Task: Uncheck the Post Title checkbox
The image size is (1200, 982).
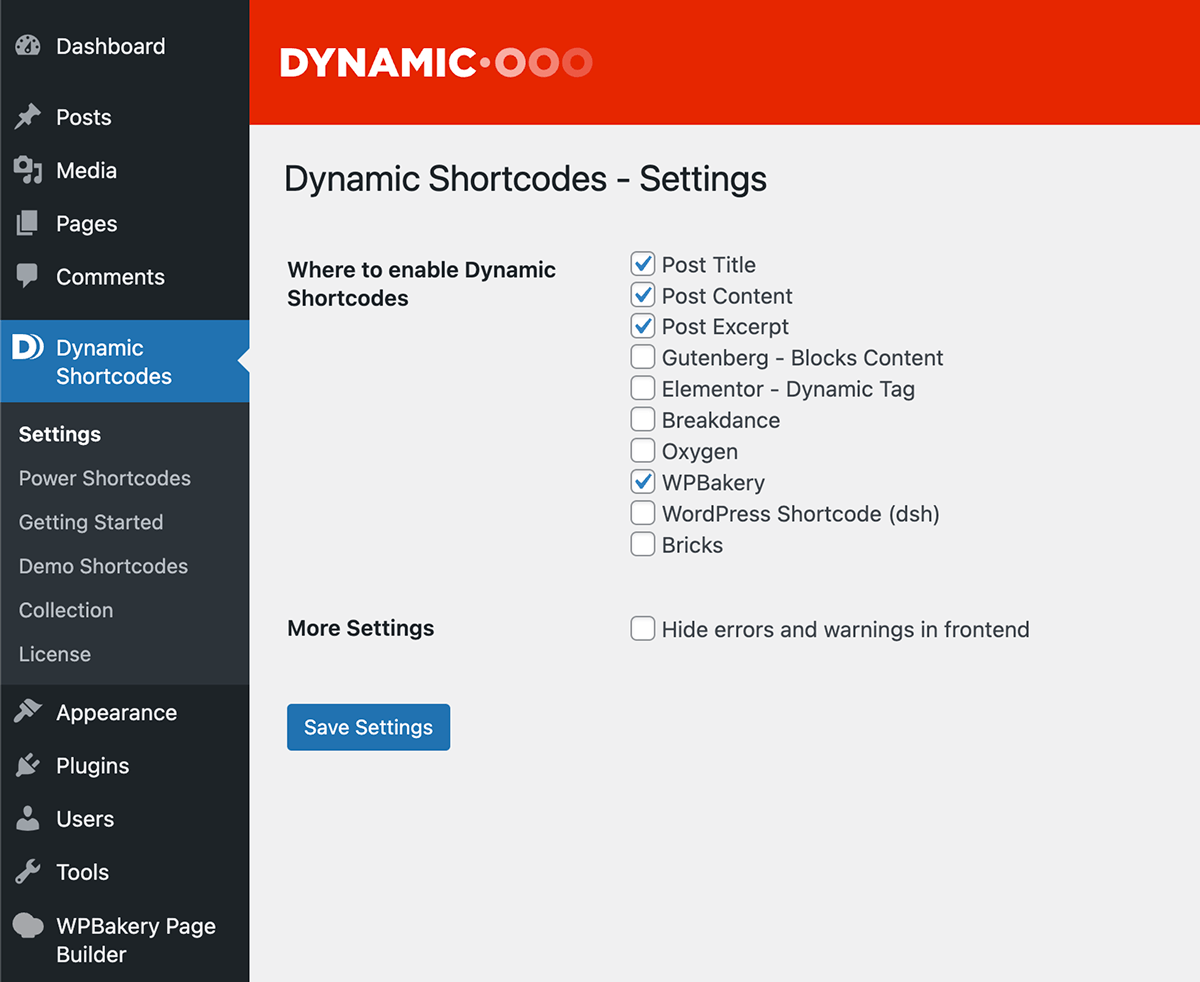Action: pos(643,265)
